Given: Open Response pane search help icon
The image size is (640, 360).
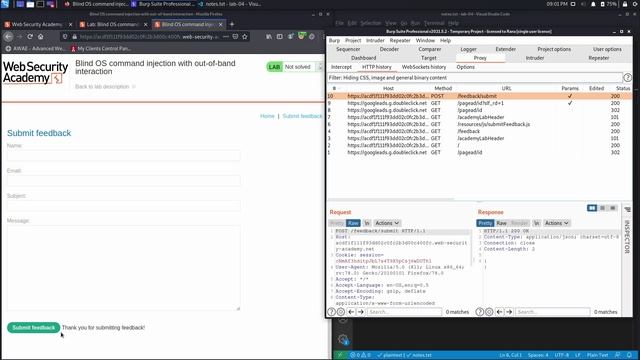Looking at the screenshot, I should [480, 312].
